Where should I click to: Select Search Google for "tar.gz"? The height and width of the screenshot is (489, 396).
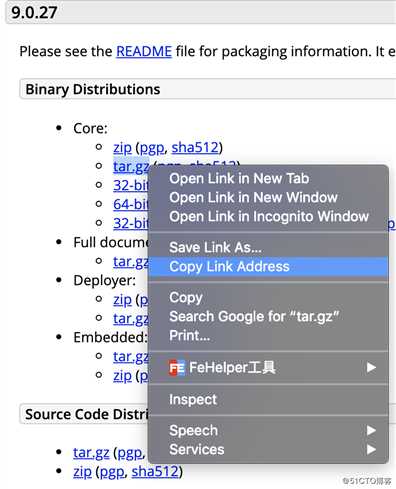(268, 317)
